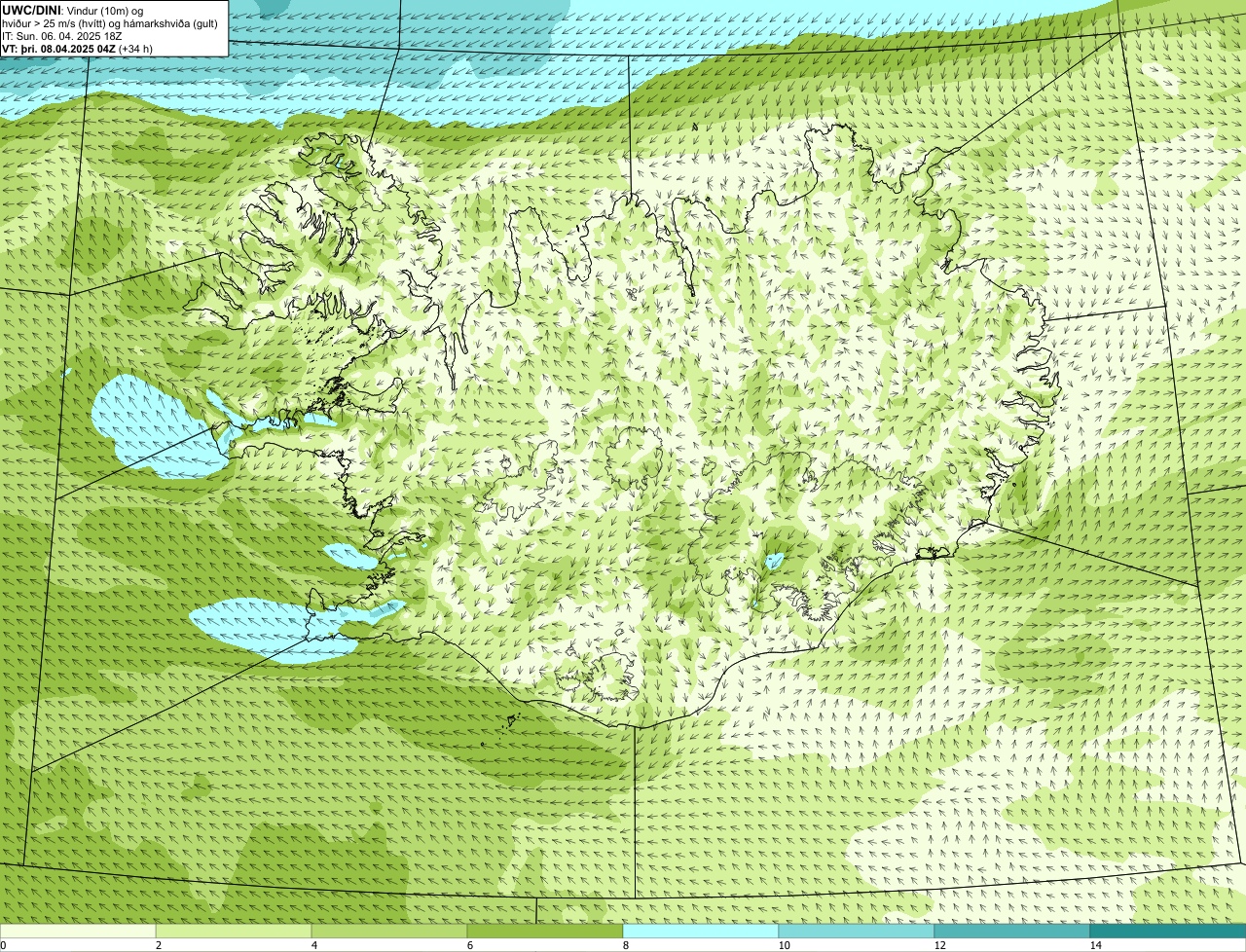The image size is (1246, 952).
Task: Click the "IT: Sun. 06. 04. 2025 18Z" line
Action: [62, 36]
